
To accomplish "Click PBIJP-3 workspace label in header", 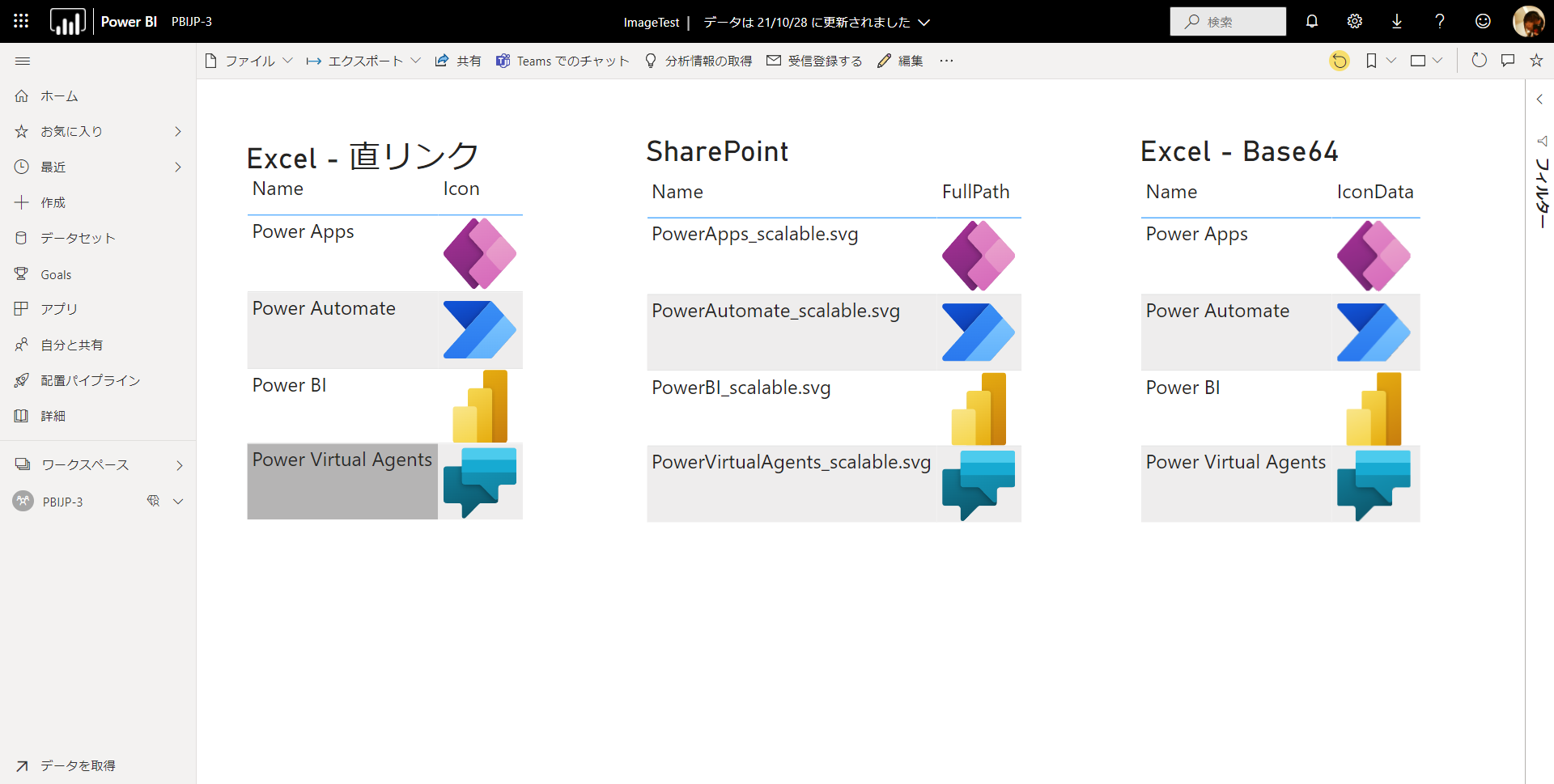I will pos(192,22).
